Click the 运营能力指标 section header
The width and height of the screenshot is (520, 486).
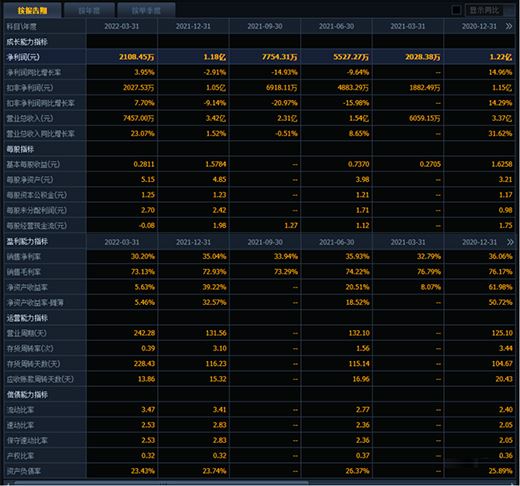click(27, 318)
